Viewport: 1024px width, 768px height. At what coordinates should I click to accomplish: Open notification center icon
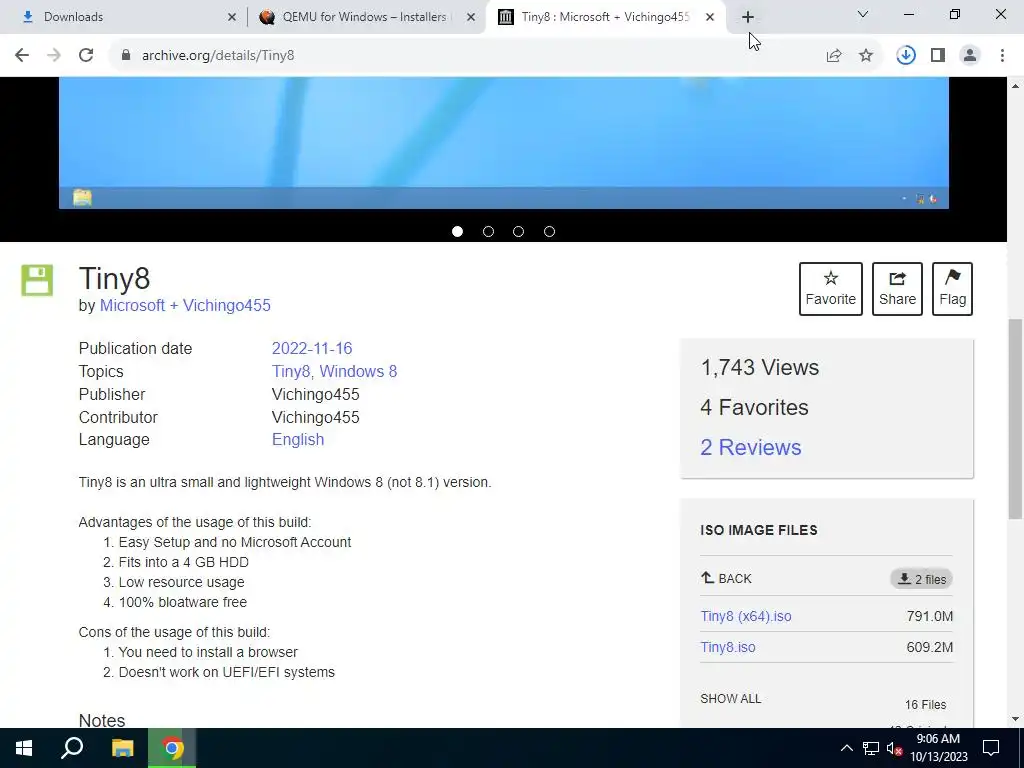[991, 748]
